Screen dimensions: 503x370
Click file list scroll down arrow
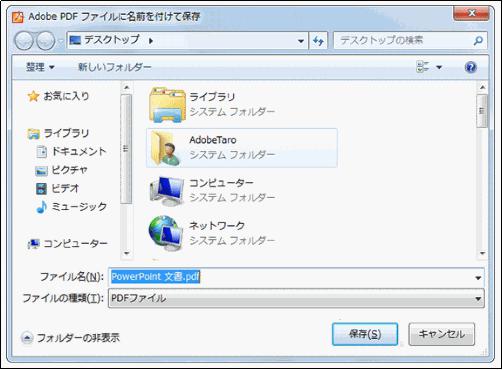click(482, 253)
